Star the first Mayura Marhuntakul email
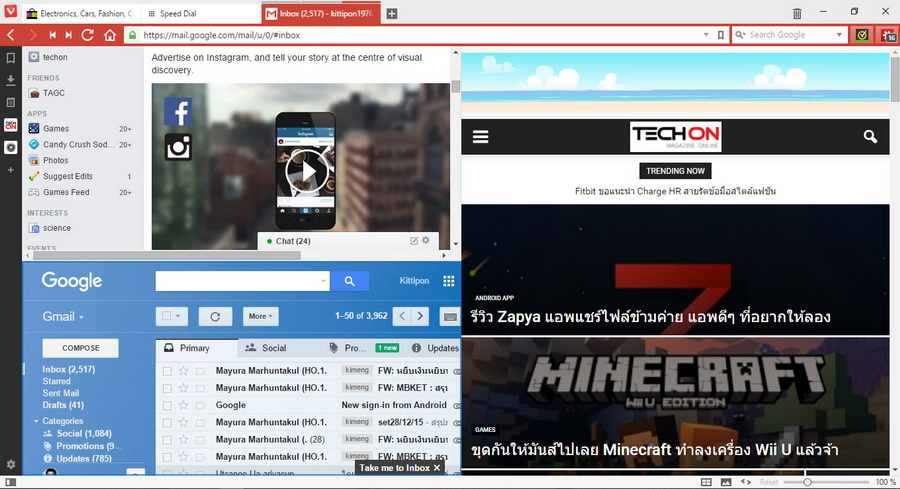 183,371
